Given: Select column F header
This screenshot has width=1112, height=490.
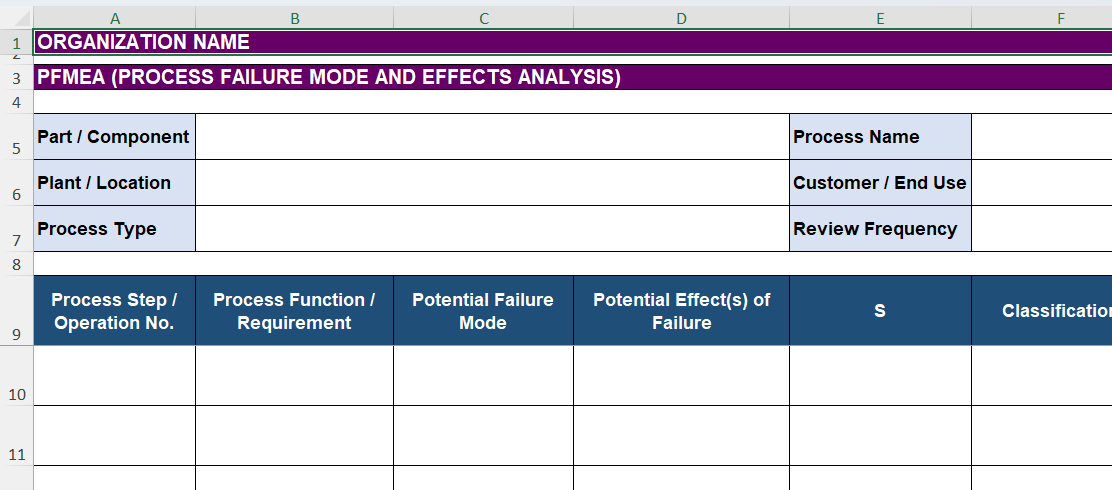Looking at the screenshot, I should (x=1060, y=18).
